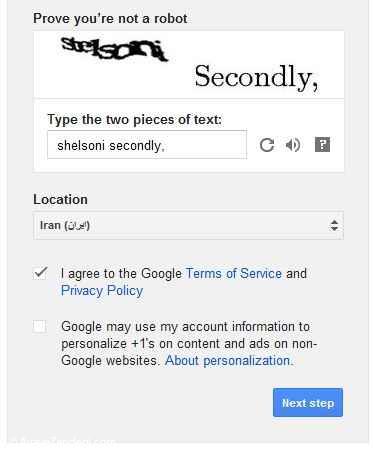Screen dimensions: 373x450
Task: Open captcha help via question mark icon
Action: [322, 145]
